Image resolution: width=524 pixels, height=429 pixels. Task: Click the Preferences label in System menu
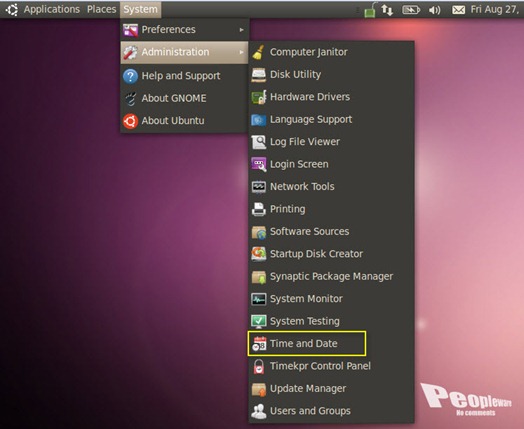(168, 29)
